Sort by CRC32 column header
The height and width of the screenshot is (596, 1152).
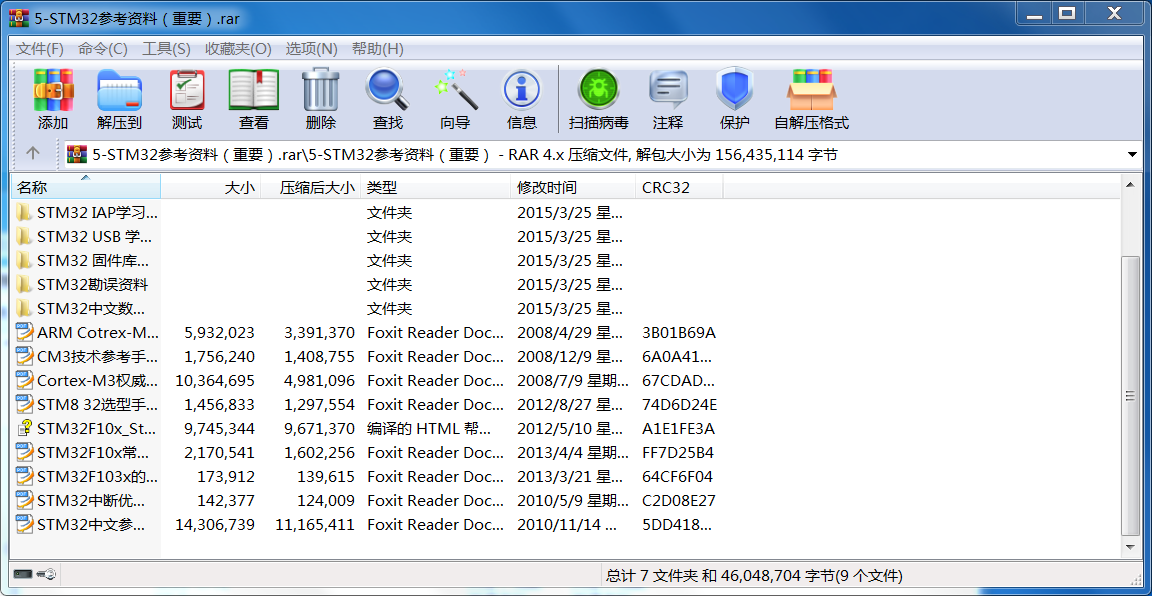point(680,187)
